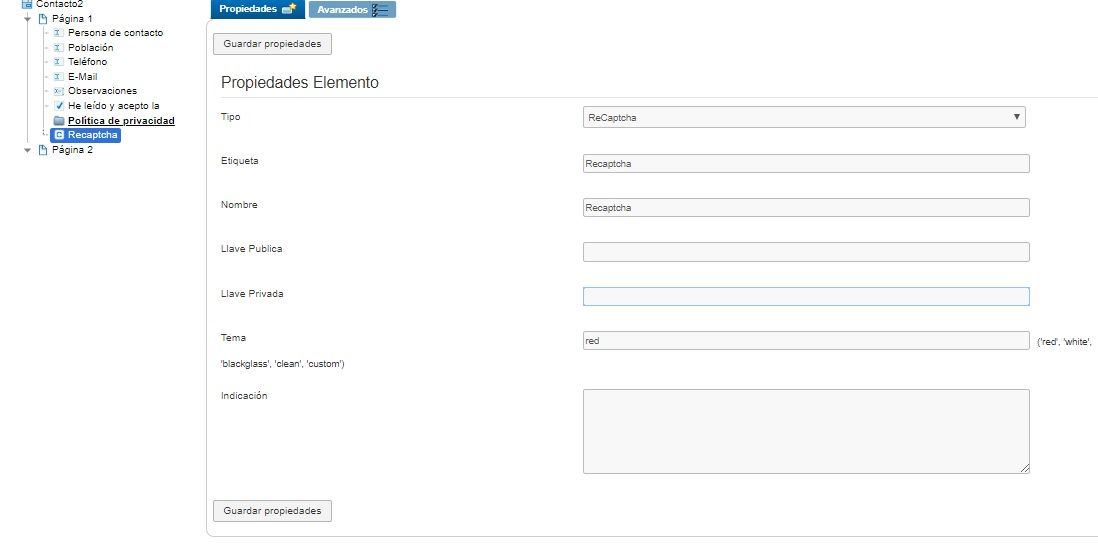Switch to the Avanzados tab

352,10
